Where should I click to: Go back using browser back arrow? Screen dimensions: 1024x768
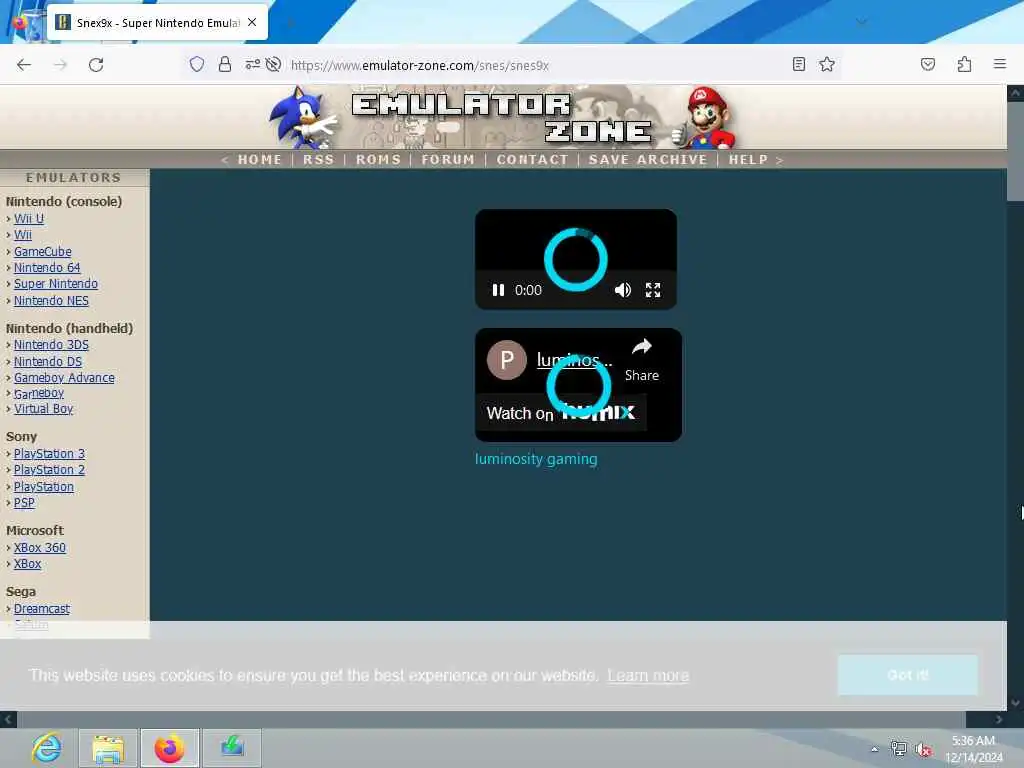click(x=24, y=65)
